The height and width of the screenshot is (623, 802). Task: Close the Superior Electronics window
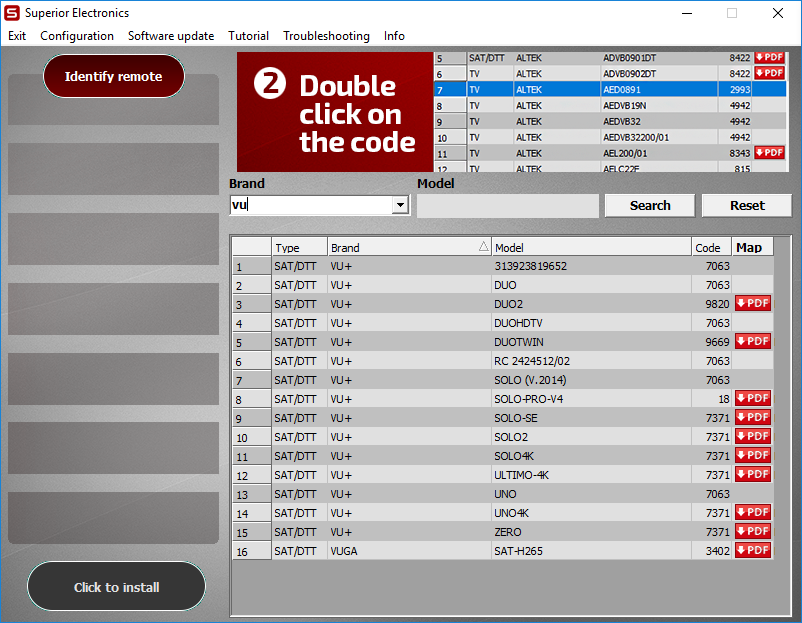pyautogui.click(x=777, y=13)
